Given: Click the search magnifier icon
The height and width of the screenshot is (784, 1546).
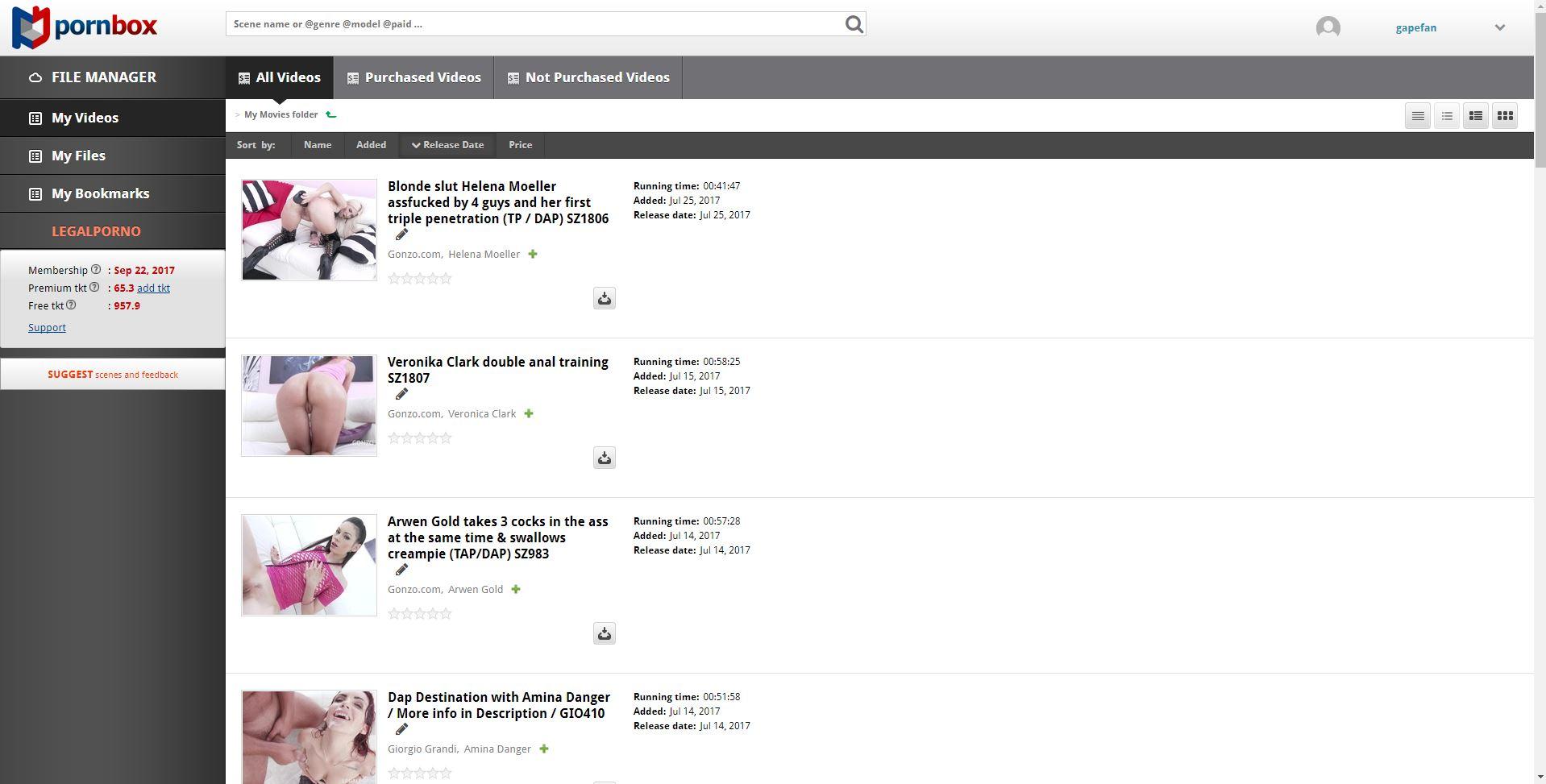Looking at the screenshot, I should 854,24.
